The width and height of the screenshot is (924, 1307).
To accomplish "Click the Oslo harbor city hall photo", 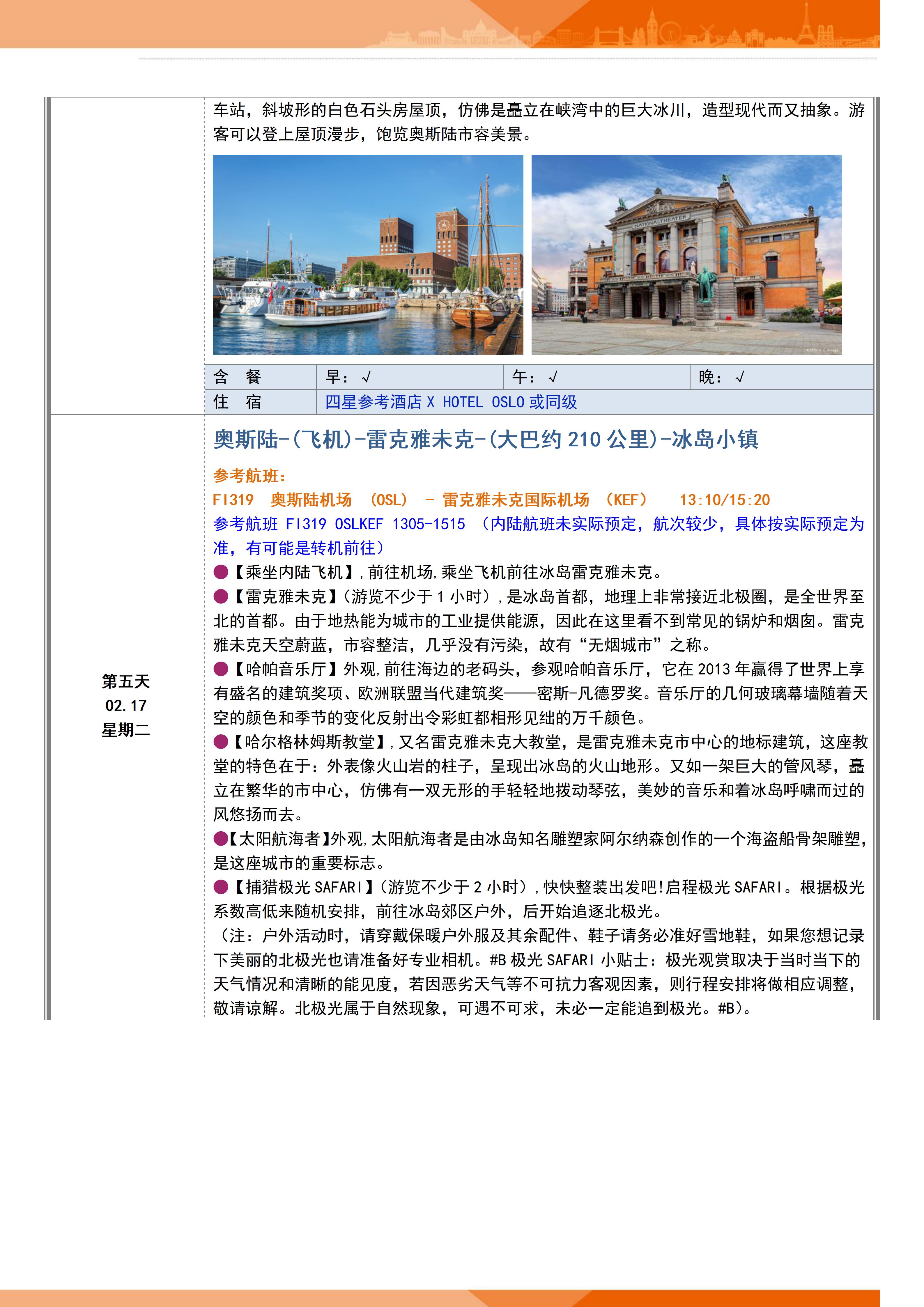I will point(368,254).
